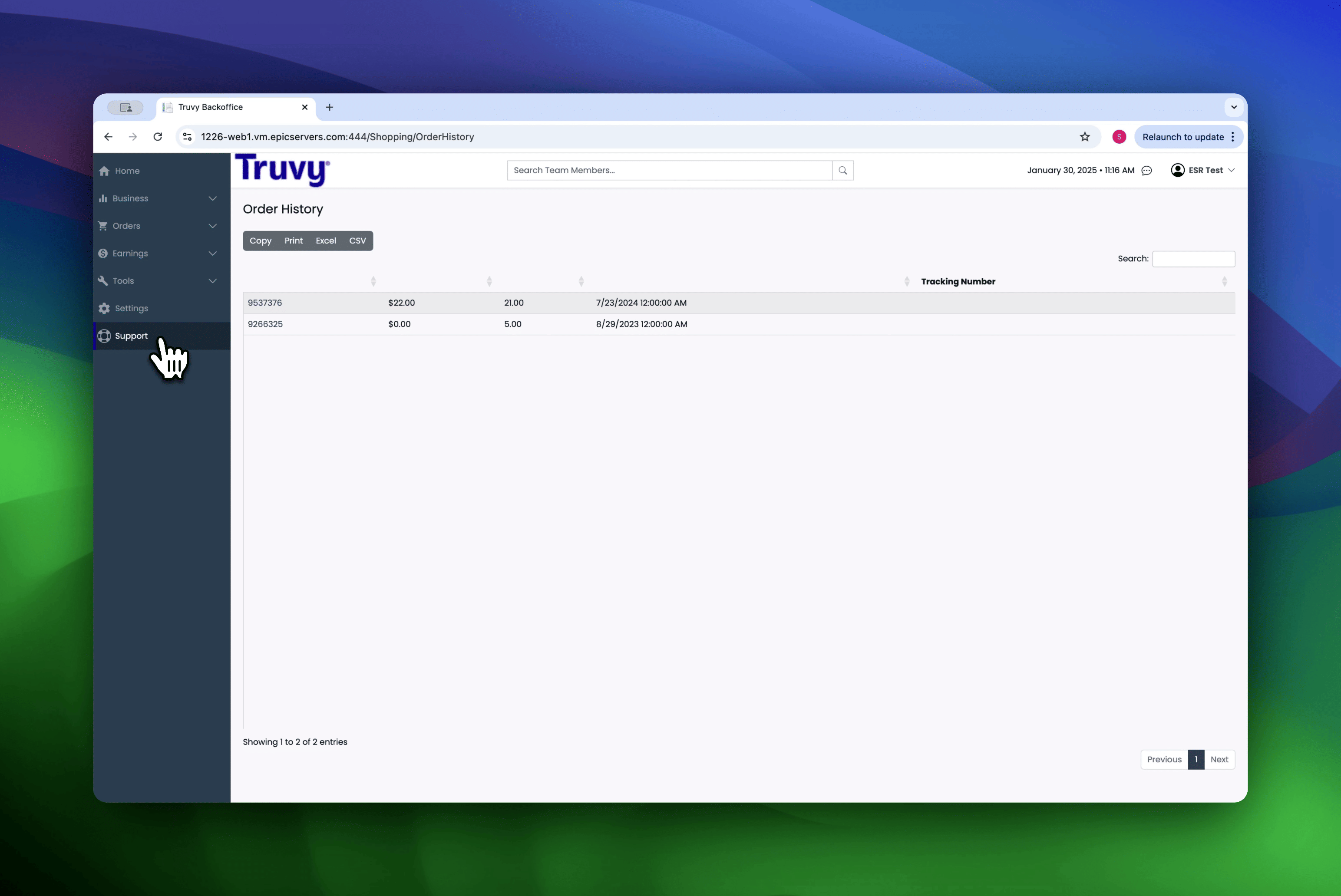Click the search magnifier icon button
Screen dimensions: 1341x896
tap(842, 170)
